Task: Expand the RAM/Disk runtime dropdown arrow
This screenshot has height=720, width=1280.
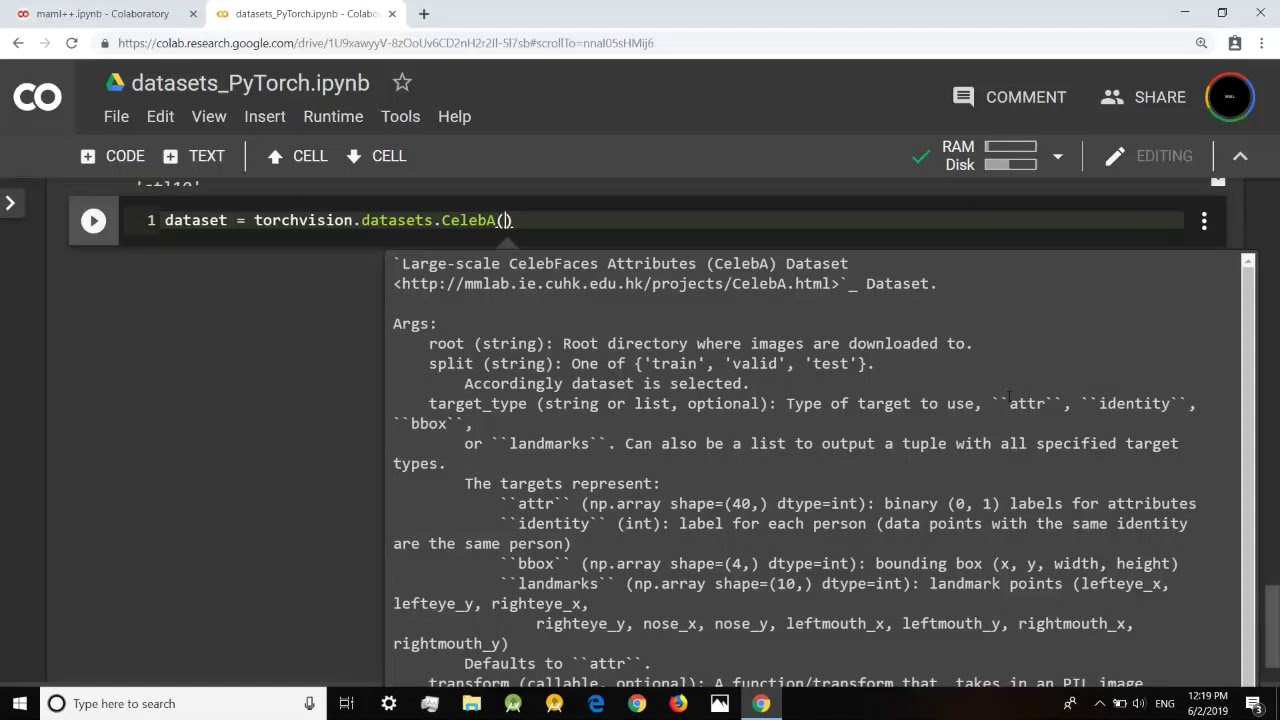Action: (1057, 156)
